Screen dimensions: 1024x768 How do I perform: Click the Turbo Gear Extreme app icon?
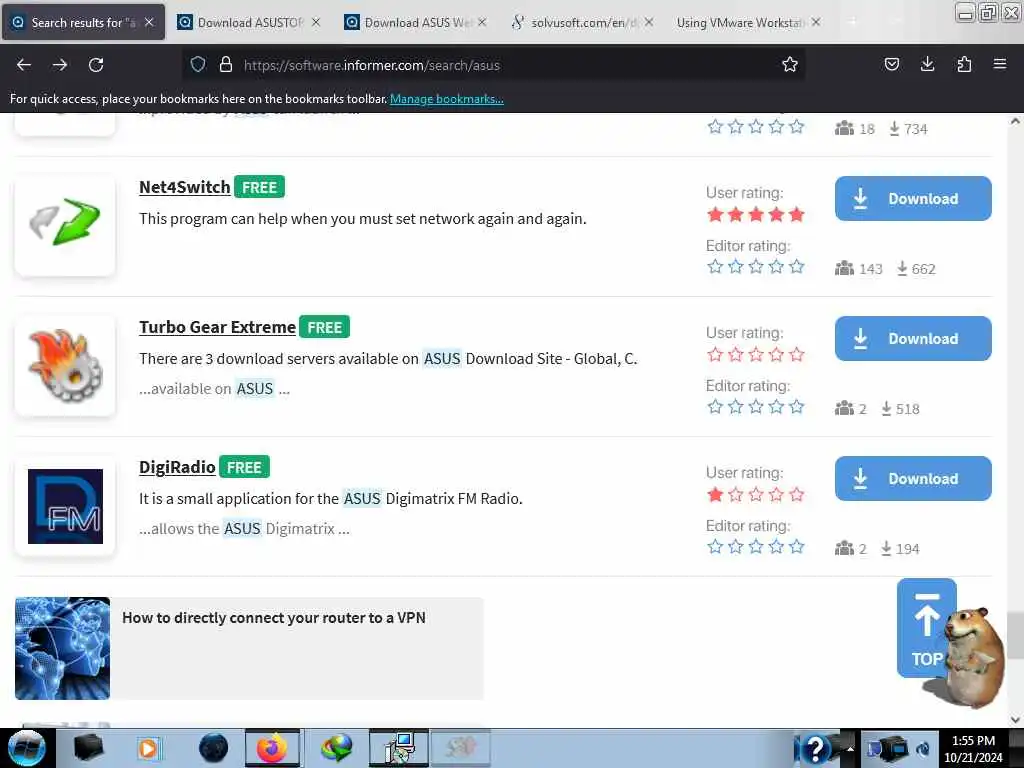pyautogui.click(x=65, y=365)
